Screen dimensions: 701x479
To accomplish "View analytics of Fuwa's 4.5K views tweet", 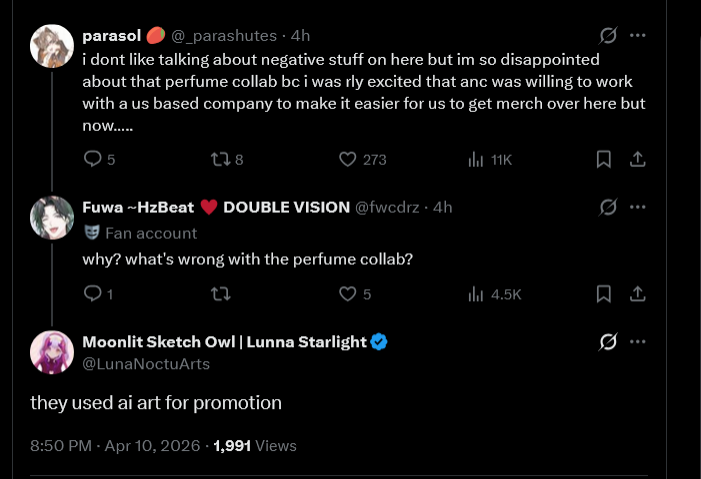I will tap(476, 294).
